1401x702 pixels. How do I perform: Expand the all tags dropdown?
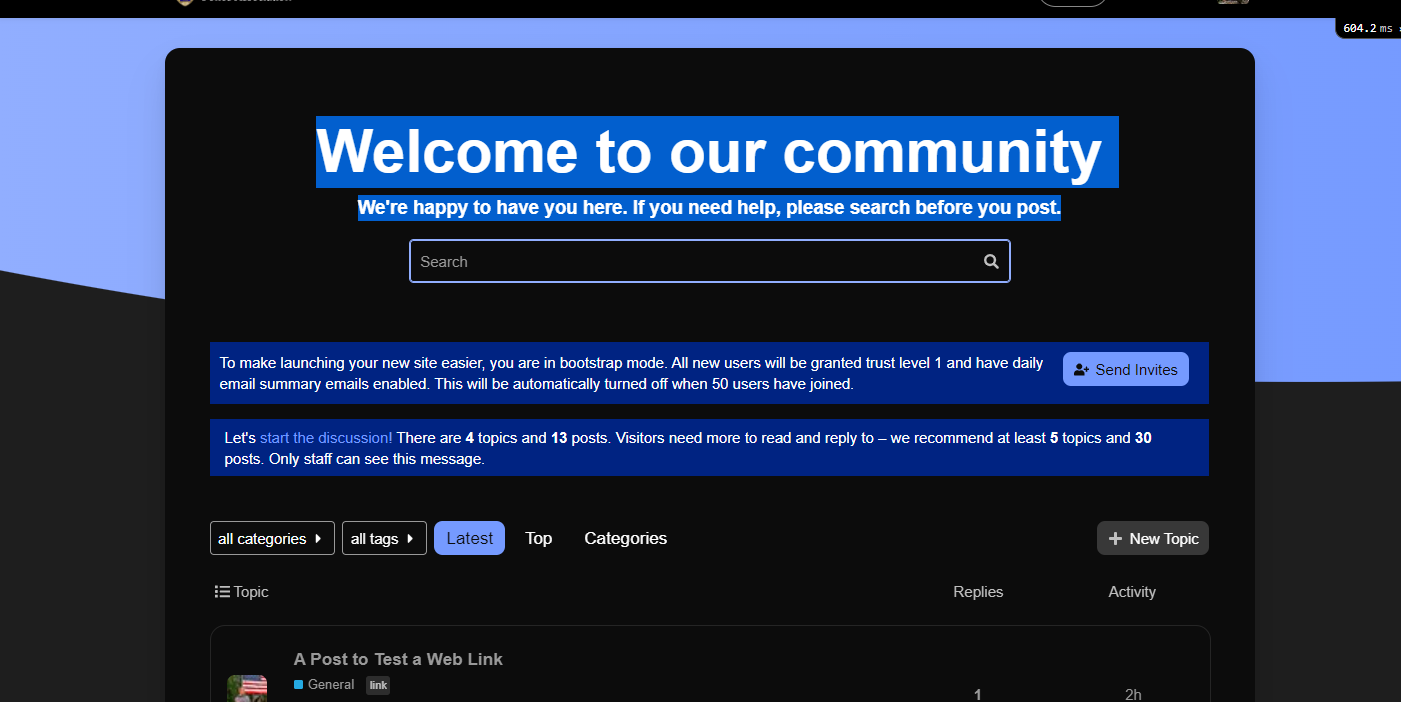(383, 538)
